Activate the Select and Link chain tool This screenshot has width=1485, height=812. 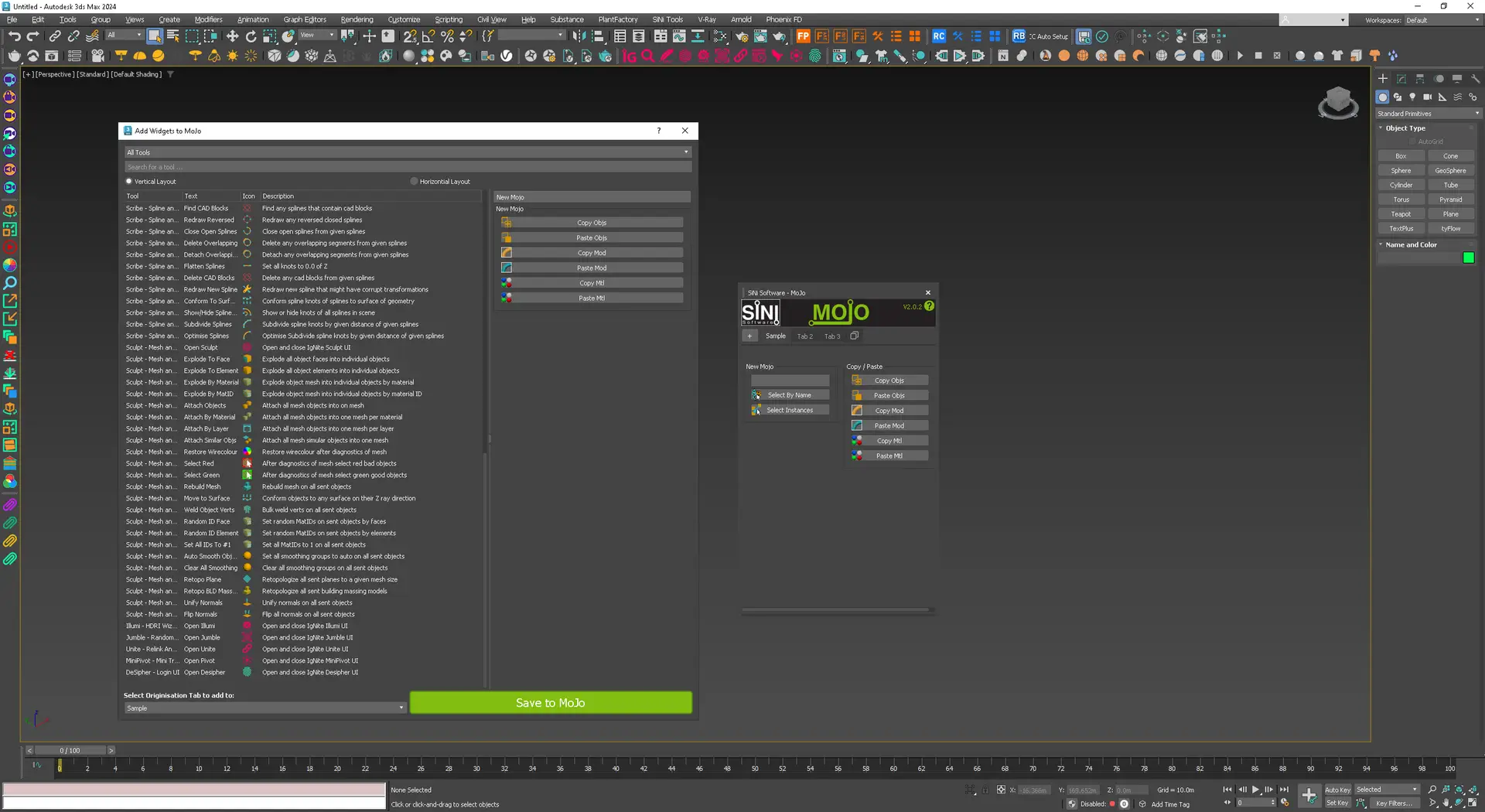click(55, 36)
